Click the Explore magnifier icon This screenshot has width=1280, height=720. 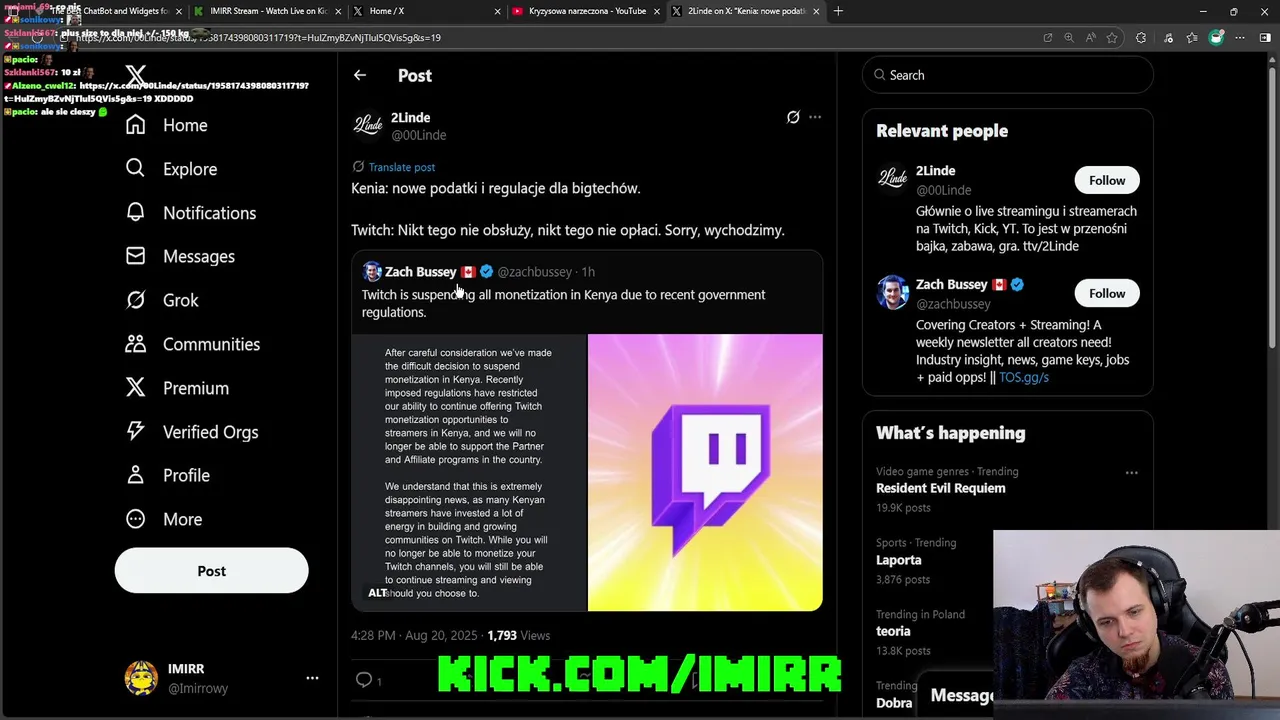click(x=135, y=168)
